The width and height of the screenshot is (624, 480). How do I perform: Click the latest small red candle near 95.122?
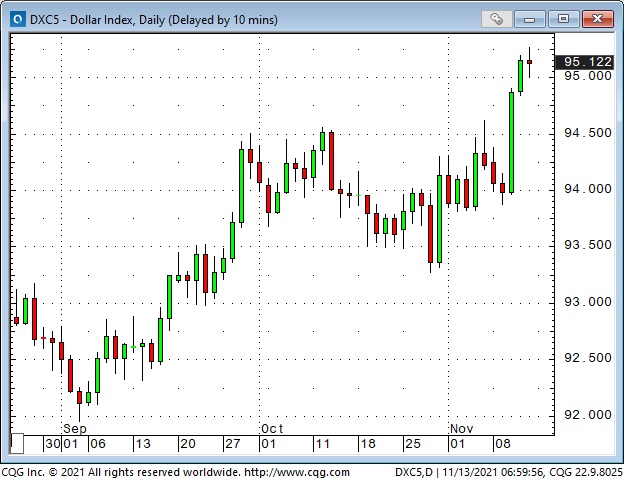point(529,62)
